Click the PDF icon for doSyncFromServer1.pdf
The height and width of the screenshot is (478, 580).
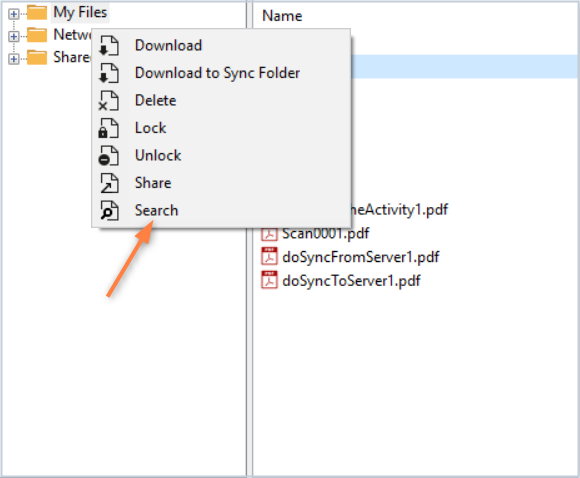269,256
